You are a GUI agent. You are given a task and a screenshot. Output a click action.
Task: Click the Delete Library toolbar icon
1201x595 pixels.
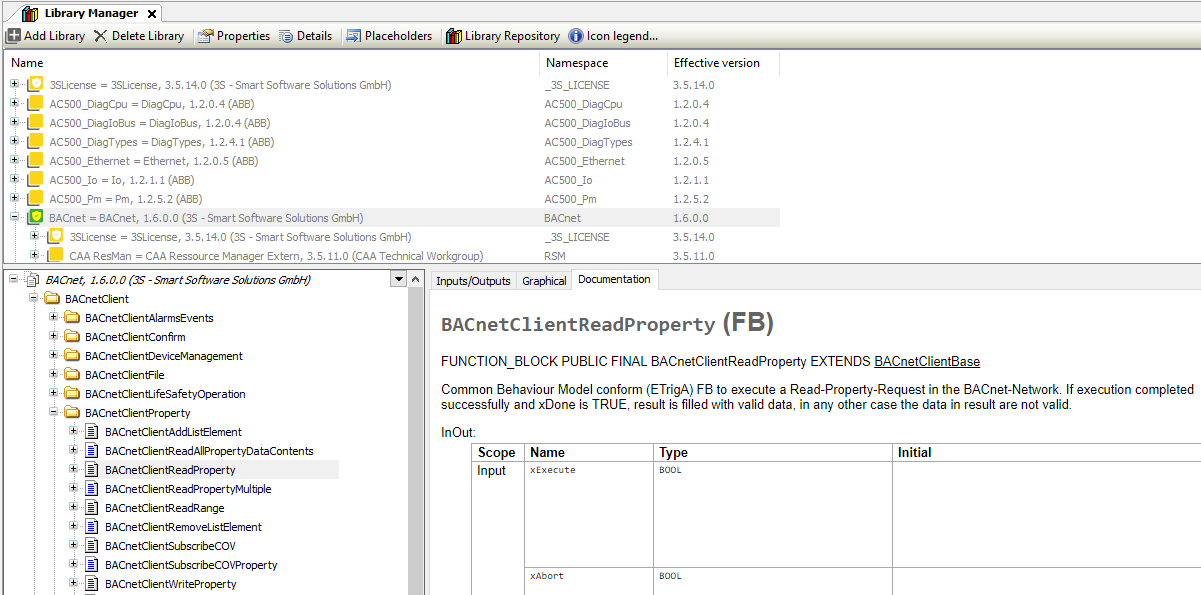coord(99,35)
